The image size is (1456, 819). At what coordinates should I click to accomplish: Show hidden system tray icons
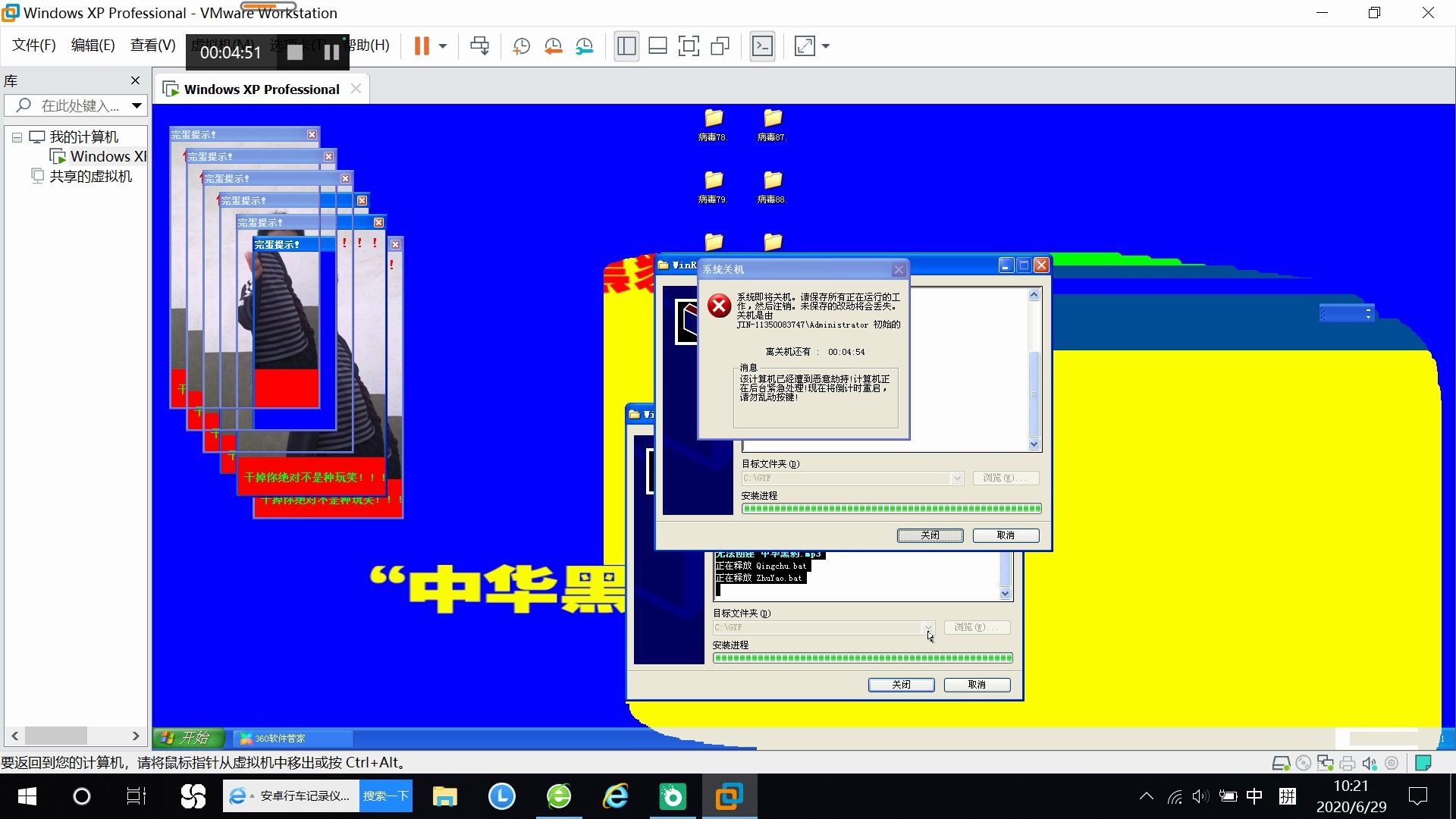point(1147,796)
